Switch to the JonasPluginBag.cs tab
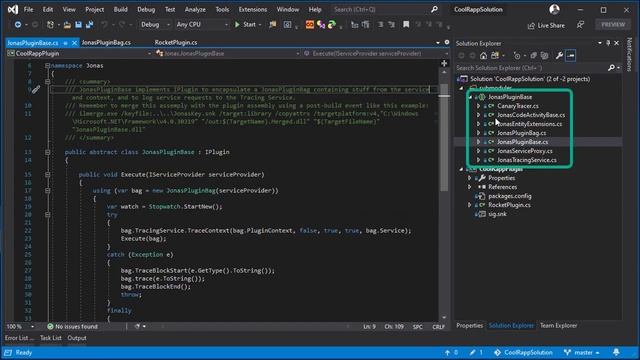Viewport: 640px width, 360px height. 106,42
